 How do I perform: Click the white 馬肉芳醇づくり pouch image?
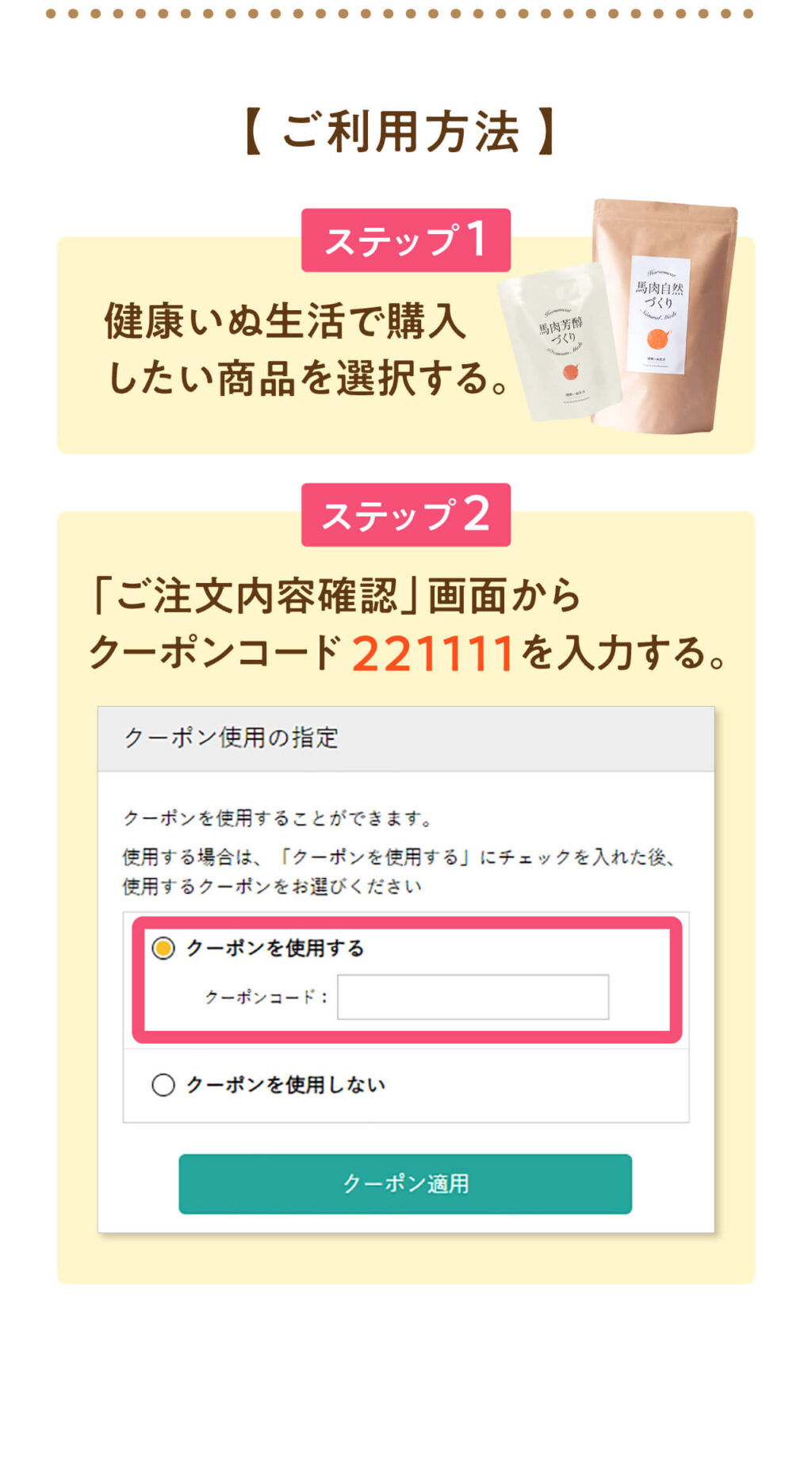pyautogui.click(x=560, y=343)
